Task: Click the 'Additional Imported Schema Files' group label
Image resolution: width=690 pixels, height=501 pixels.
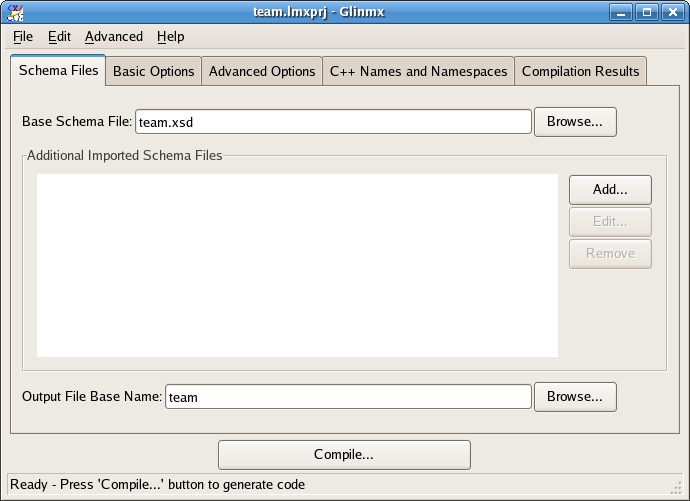Action: [x=125, y=156]
